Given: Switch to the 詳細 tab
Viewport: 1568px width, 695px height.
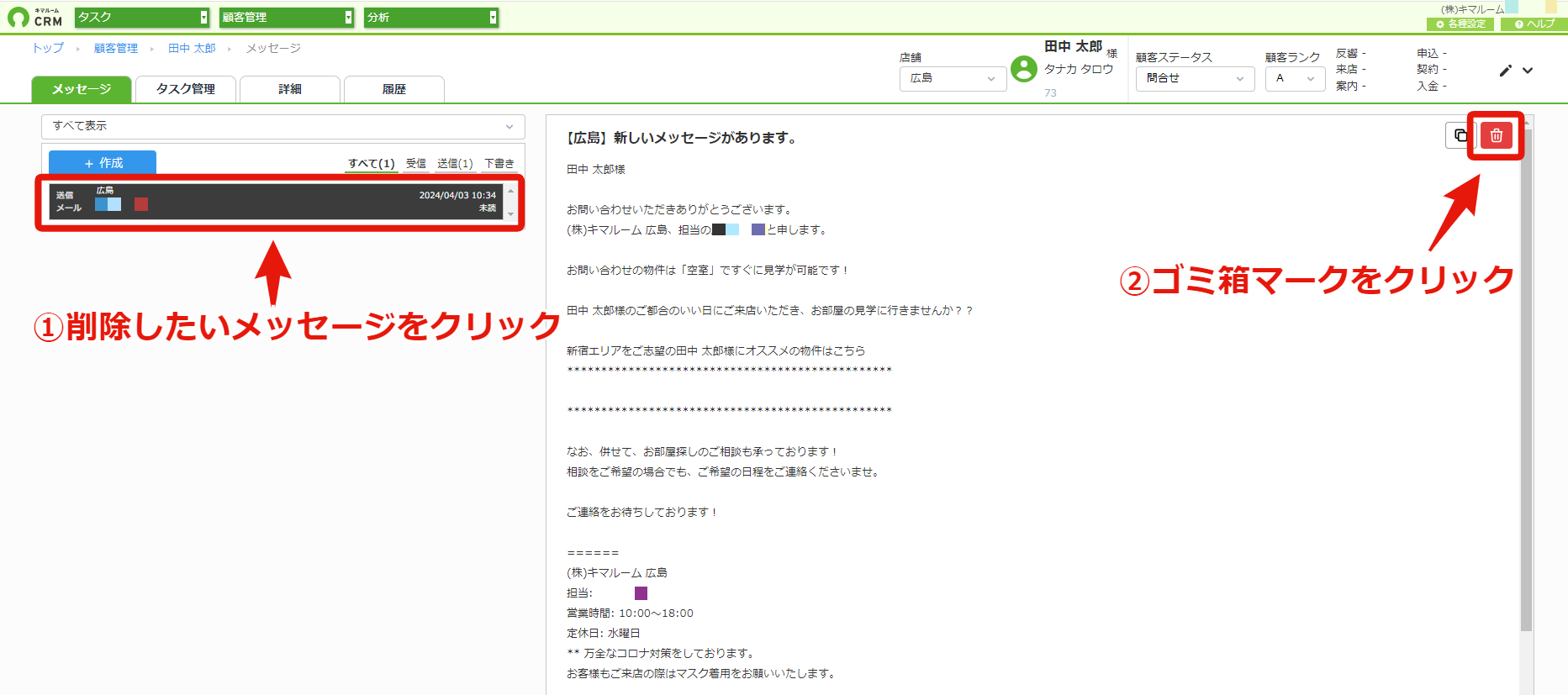Looking at the screenshot, I should pos(290,89).
